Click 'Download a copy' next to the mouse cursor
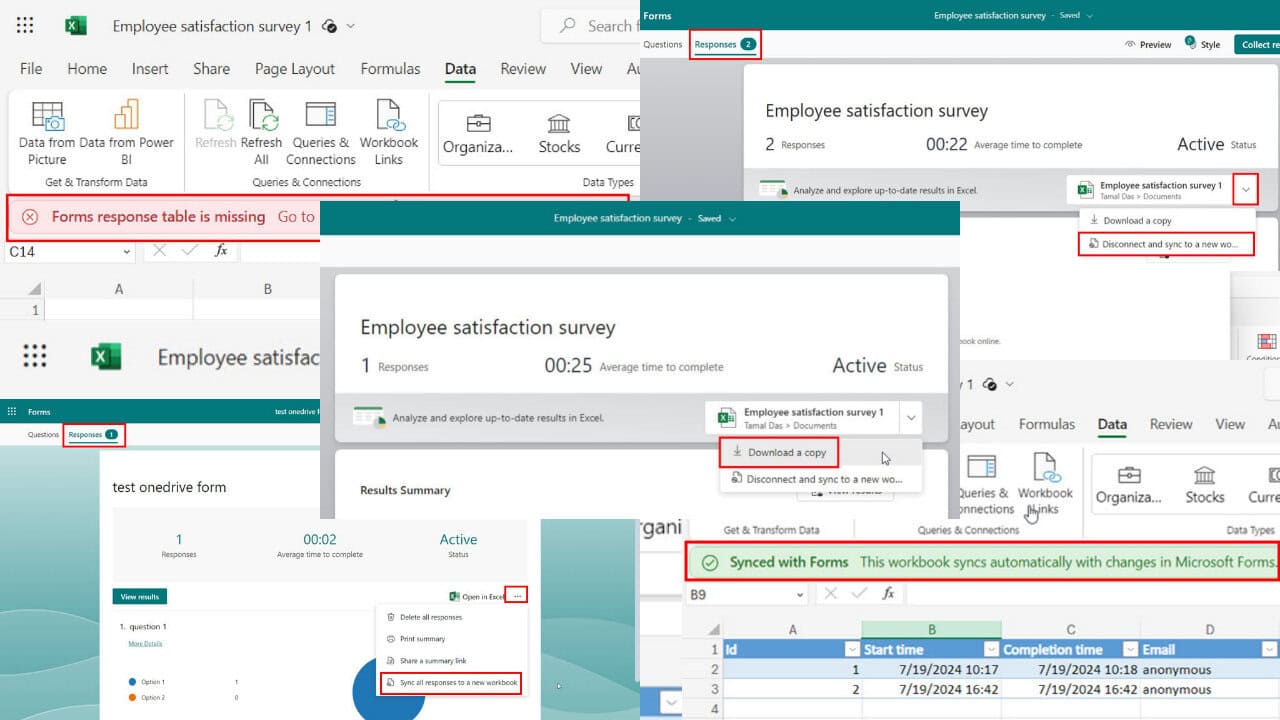Screen dimensions: 1280x720 [x=779, y=452]
